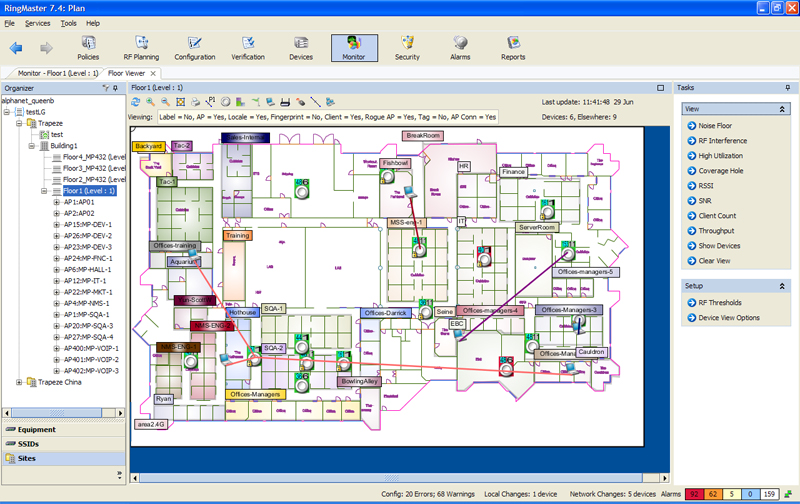
Task: Pin the Organizer panel with pushpin icon
Action: pyautogui.click(x=115, y=88)
